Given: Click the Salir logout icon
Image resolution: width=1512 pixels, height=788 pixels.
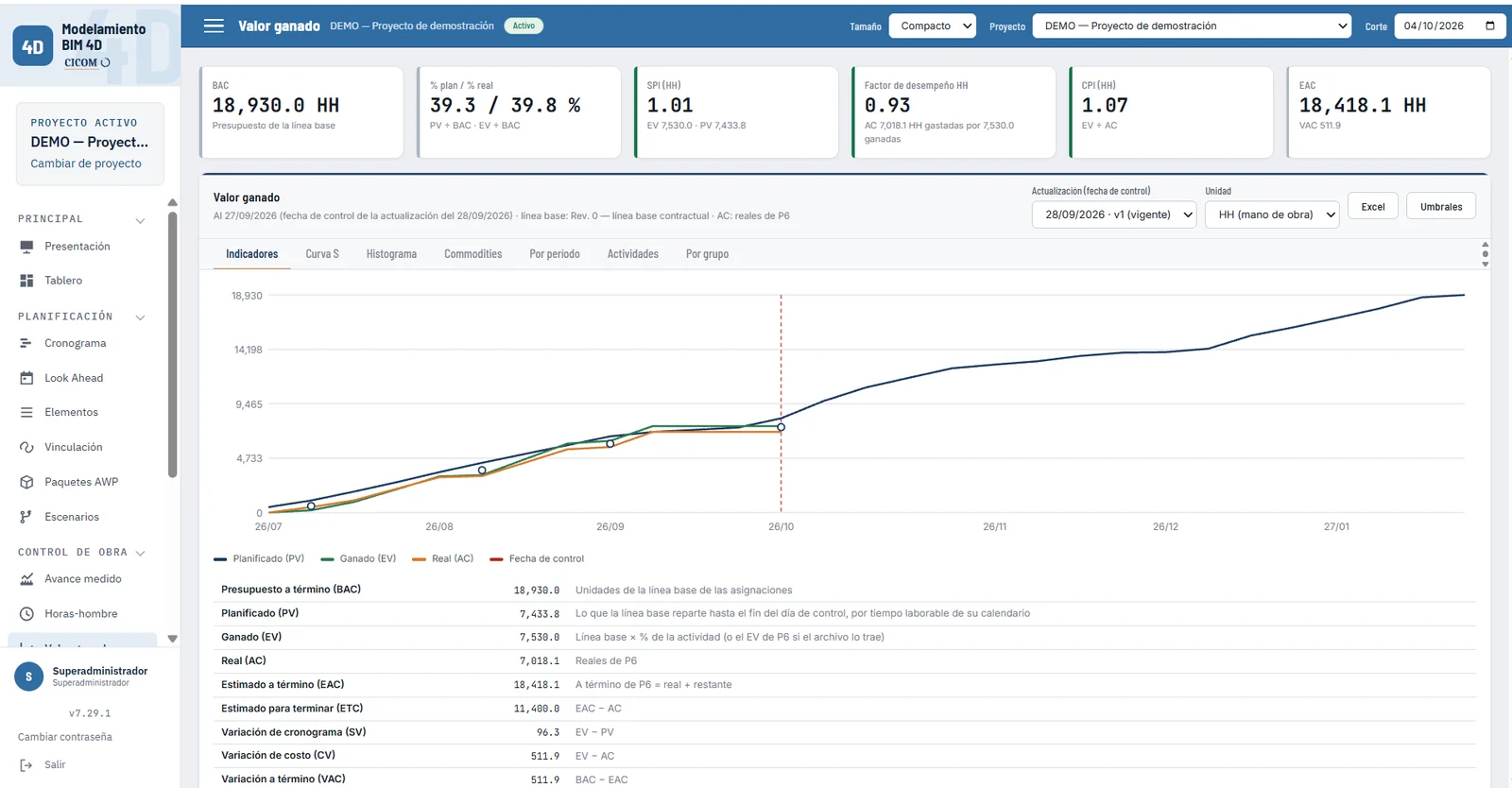Looking at the screenshot, I should tap(26, 765).
